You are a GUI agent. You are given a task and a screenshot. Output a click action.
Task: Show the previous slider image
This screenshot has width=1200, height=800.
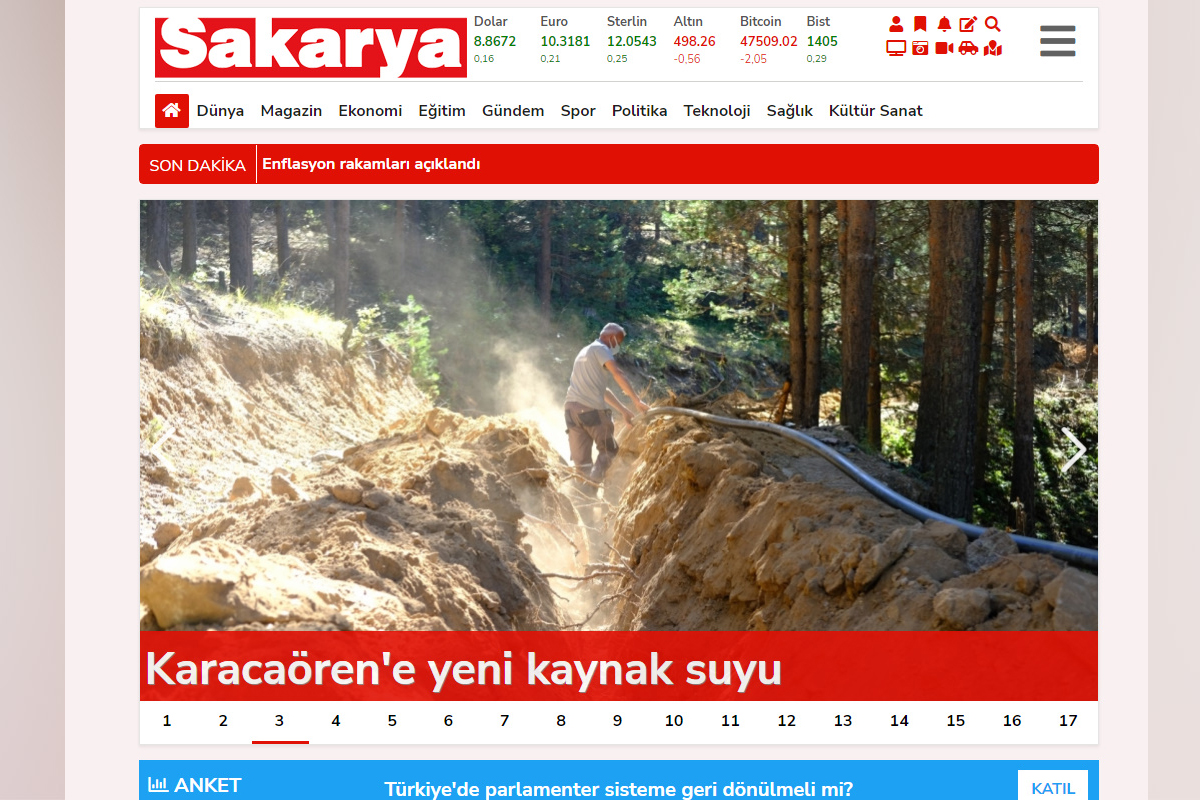click(164, 450)
